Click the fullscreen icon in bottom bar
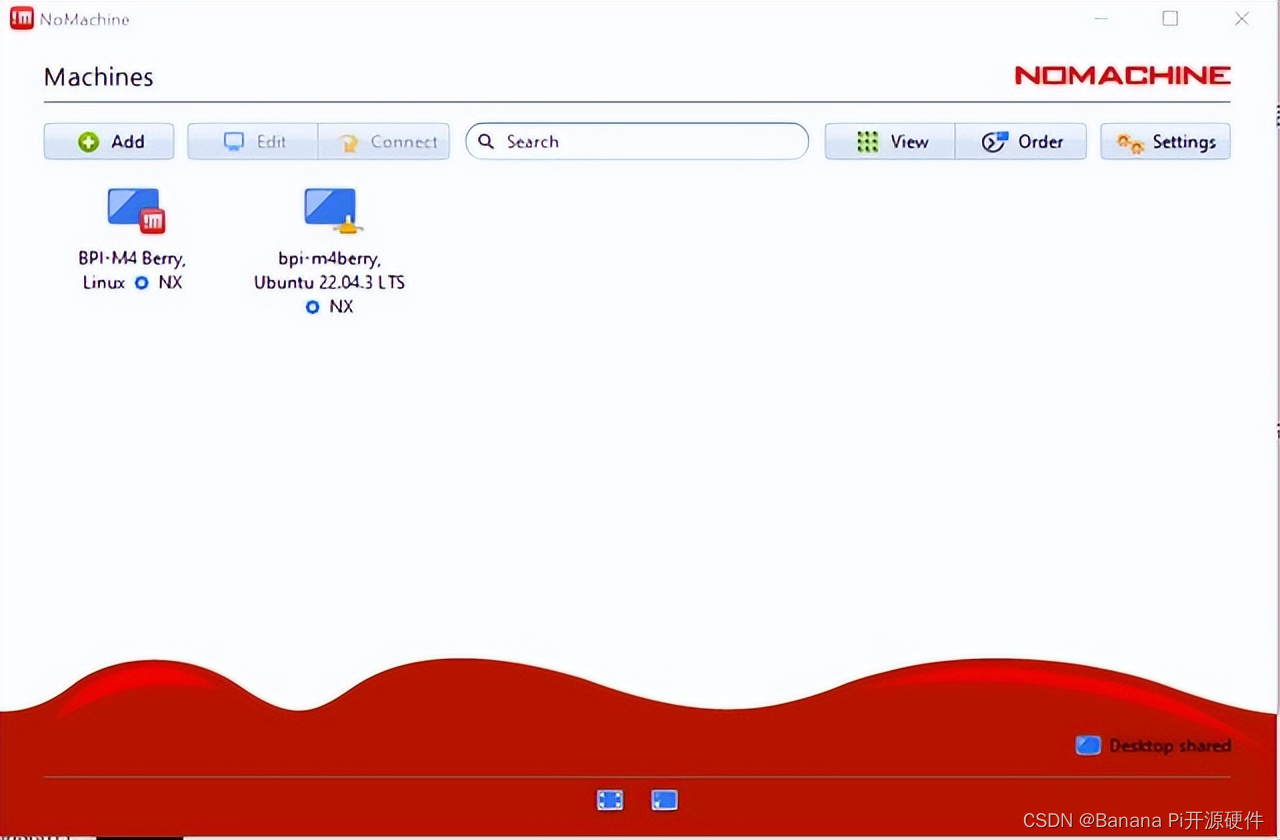1280x840 pixels. pyautogui.click(x=610, y=799)
